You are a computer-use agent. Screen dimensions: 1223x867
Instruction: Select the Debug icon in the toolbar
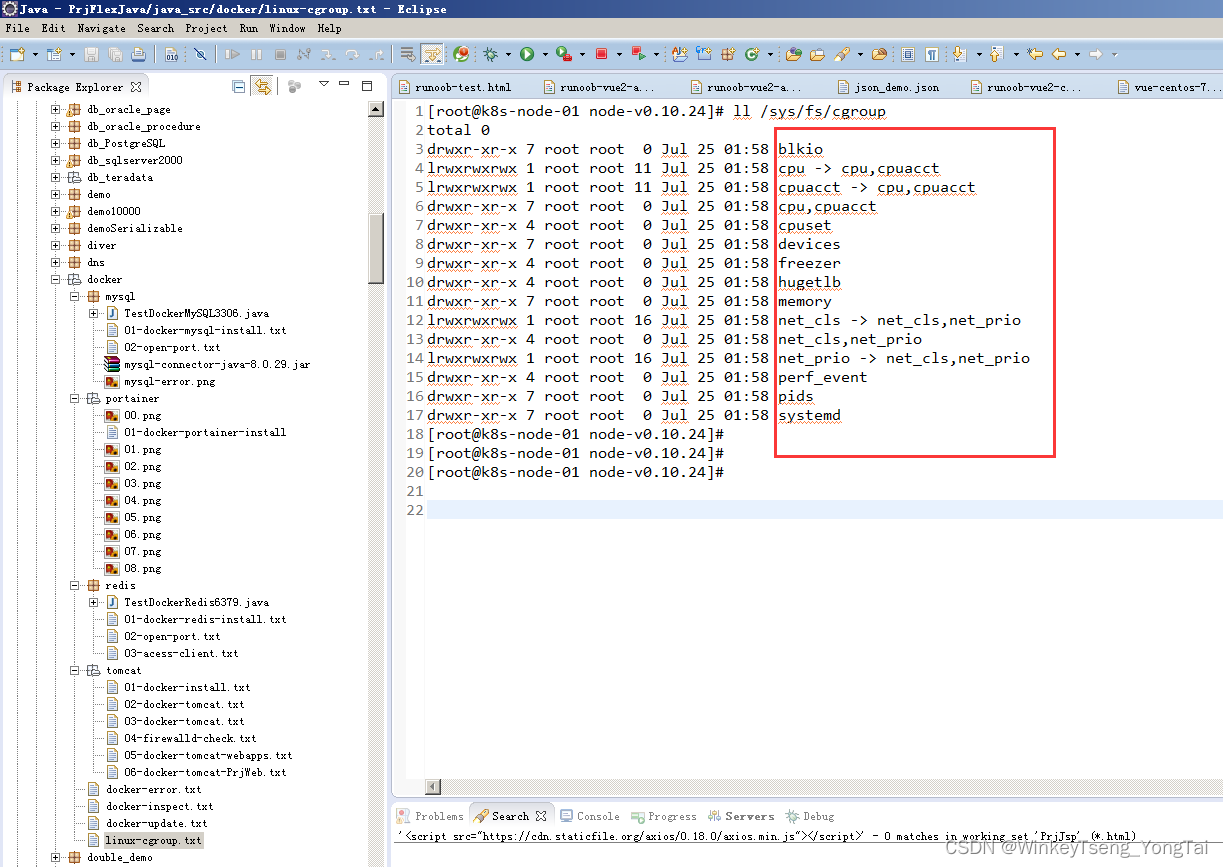pos(489,54)
